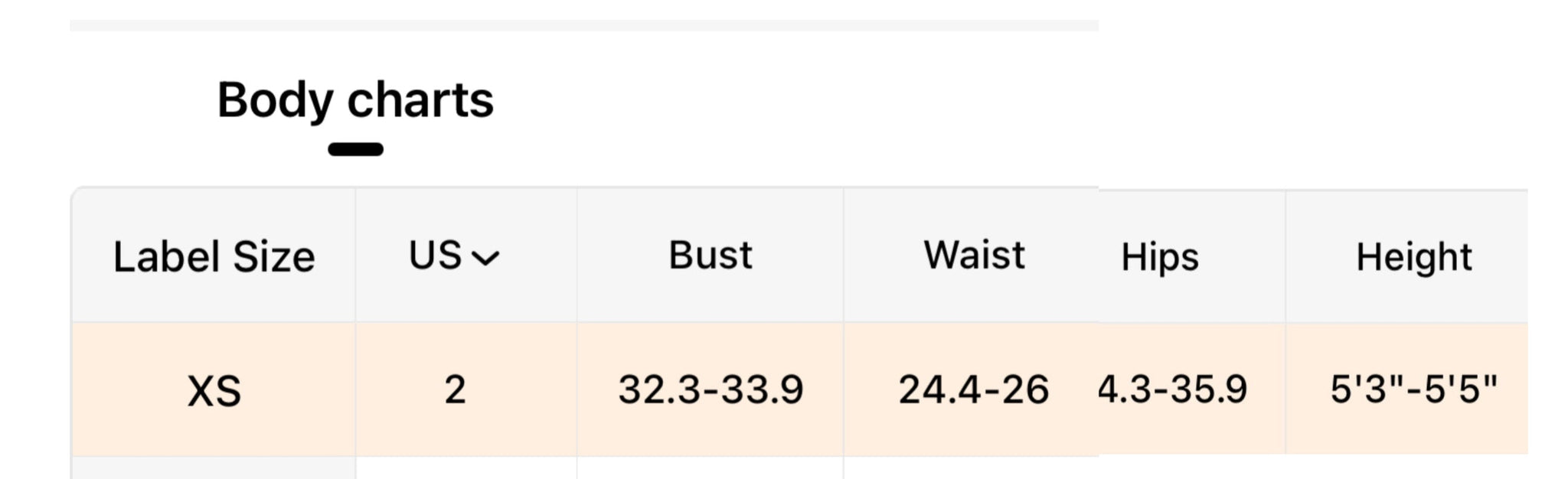This screenshot has width=1568, height=479.
Task: Click the empty cell under waist 24.4-26
Action: point(971,468)
